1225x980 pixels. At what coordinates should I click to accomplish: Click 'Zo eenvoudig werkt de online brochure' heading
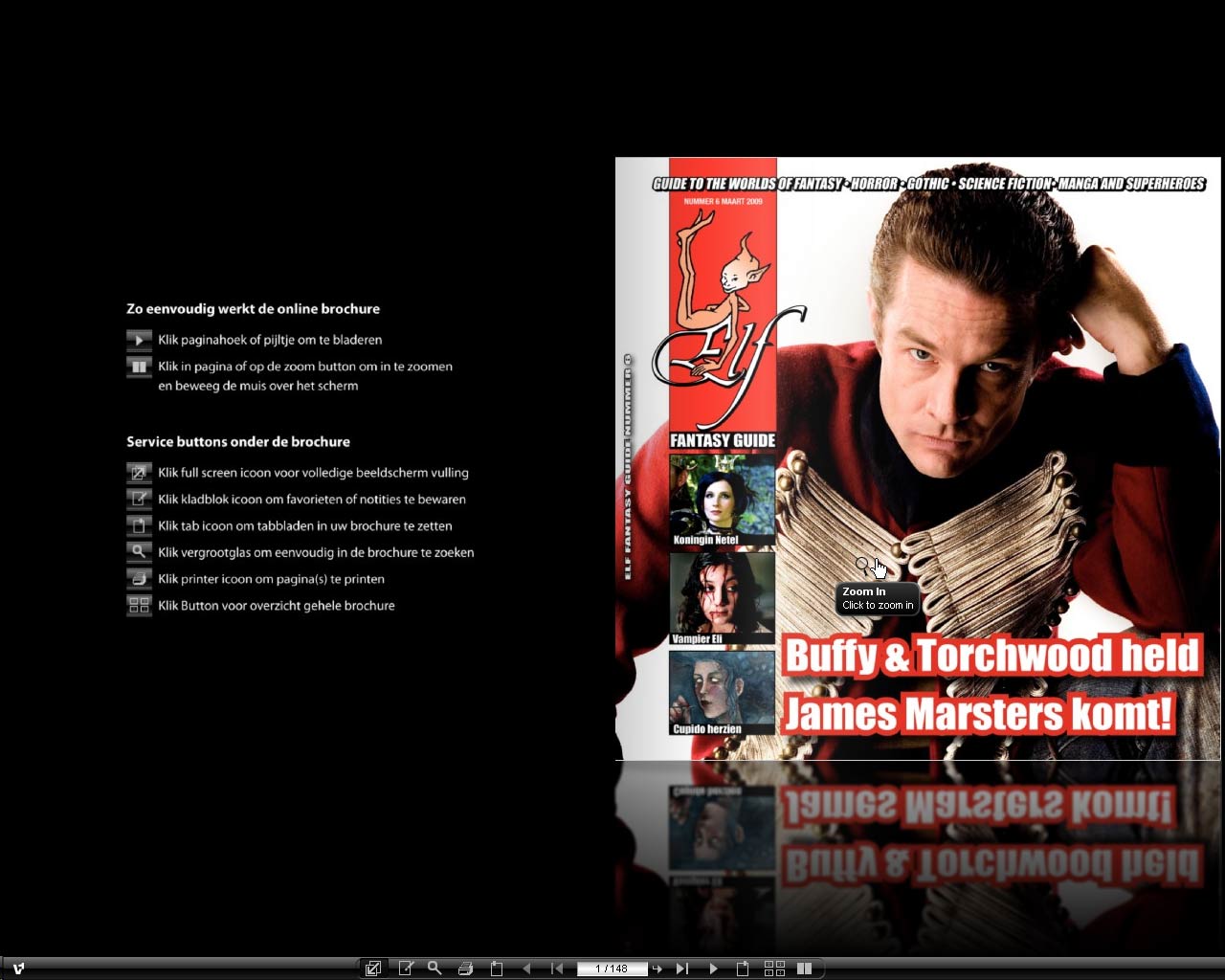(x=253, y=309)
